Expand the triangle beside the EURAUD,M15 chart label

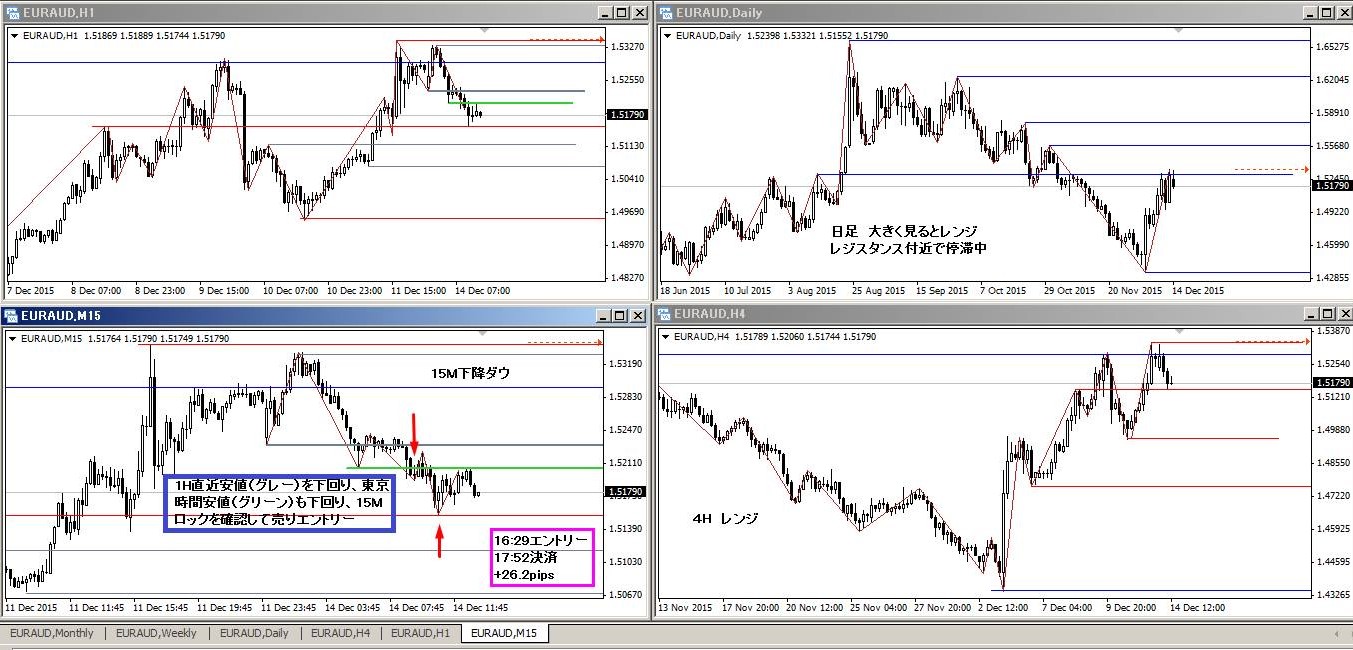pos(14,339)
